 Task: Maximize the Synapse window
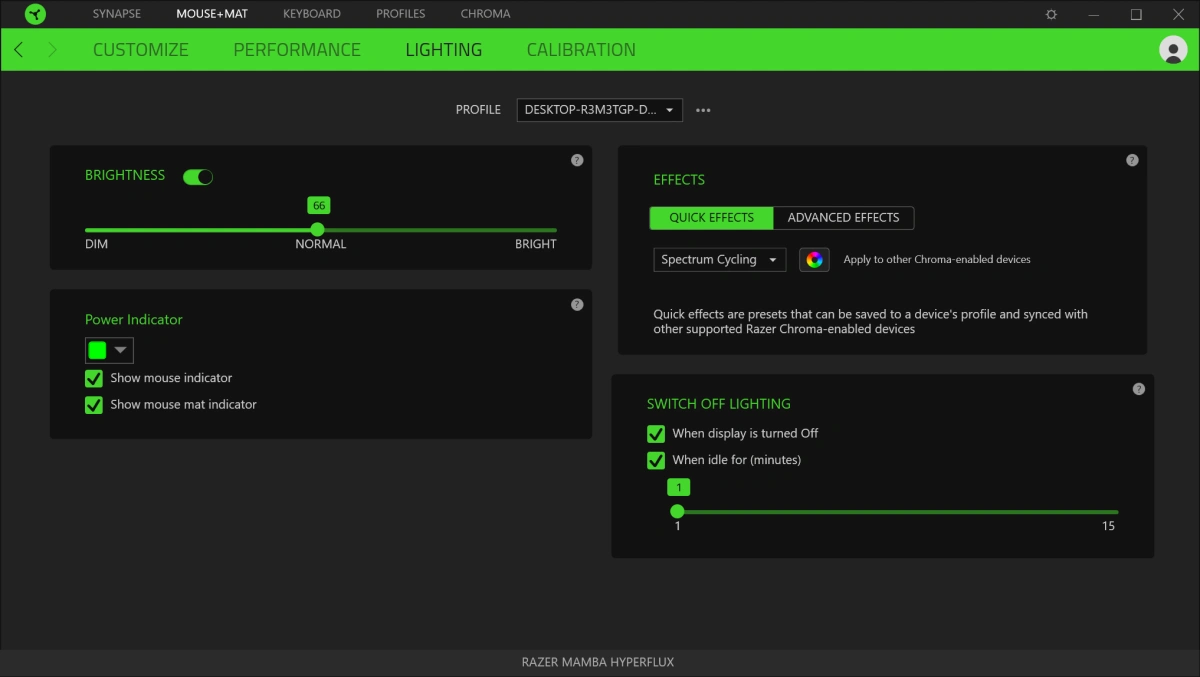pyautogui.click(x=1136, y=14)
